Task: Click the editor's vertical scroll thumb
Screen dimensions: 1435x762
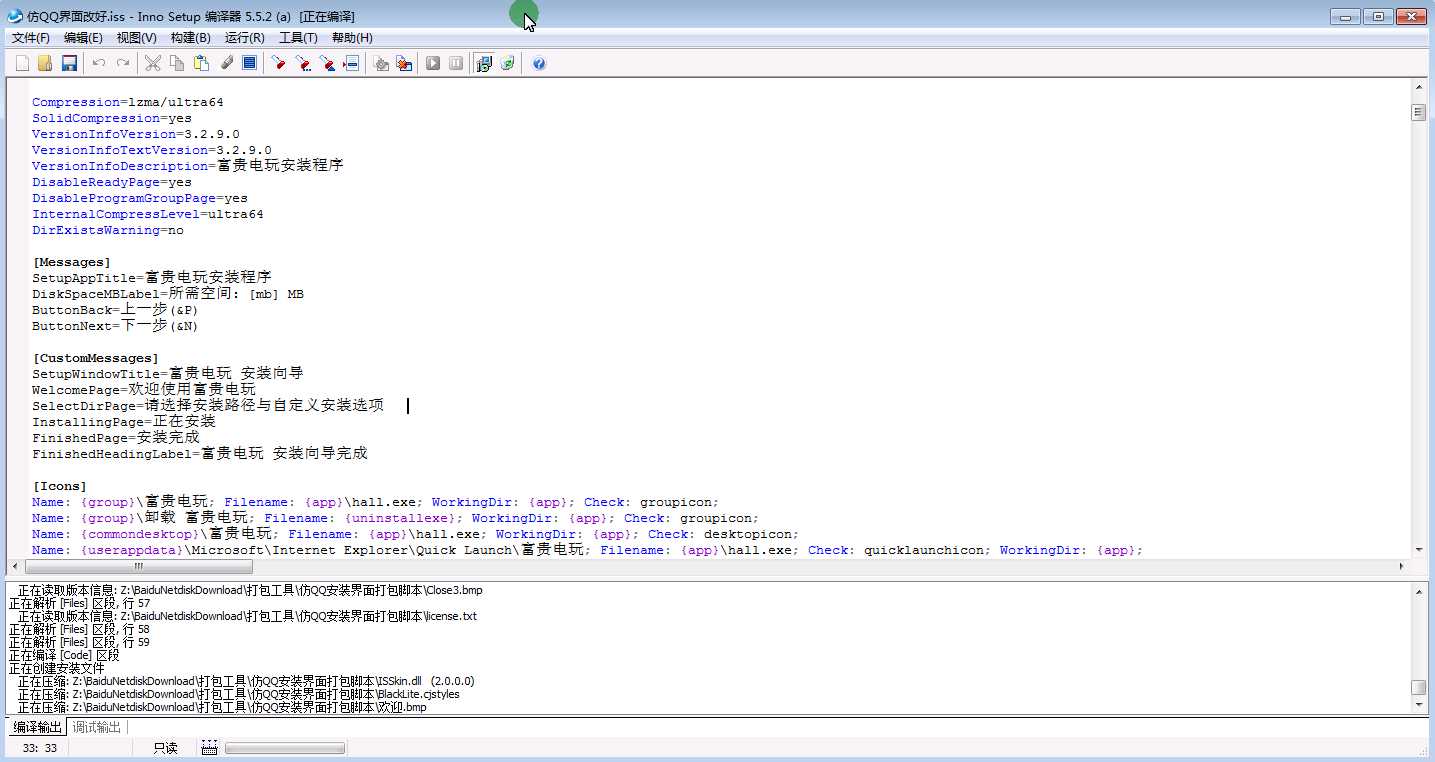Action: click(x=1418, y=113)
